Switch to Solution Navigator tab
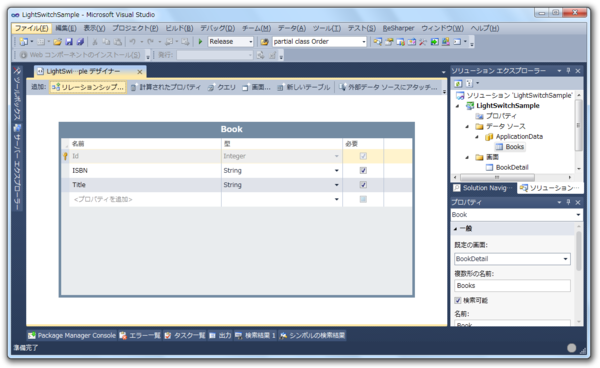Image resolution: width=600 pixels, height=368 pixels. point(484,188)
